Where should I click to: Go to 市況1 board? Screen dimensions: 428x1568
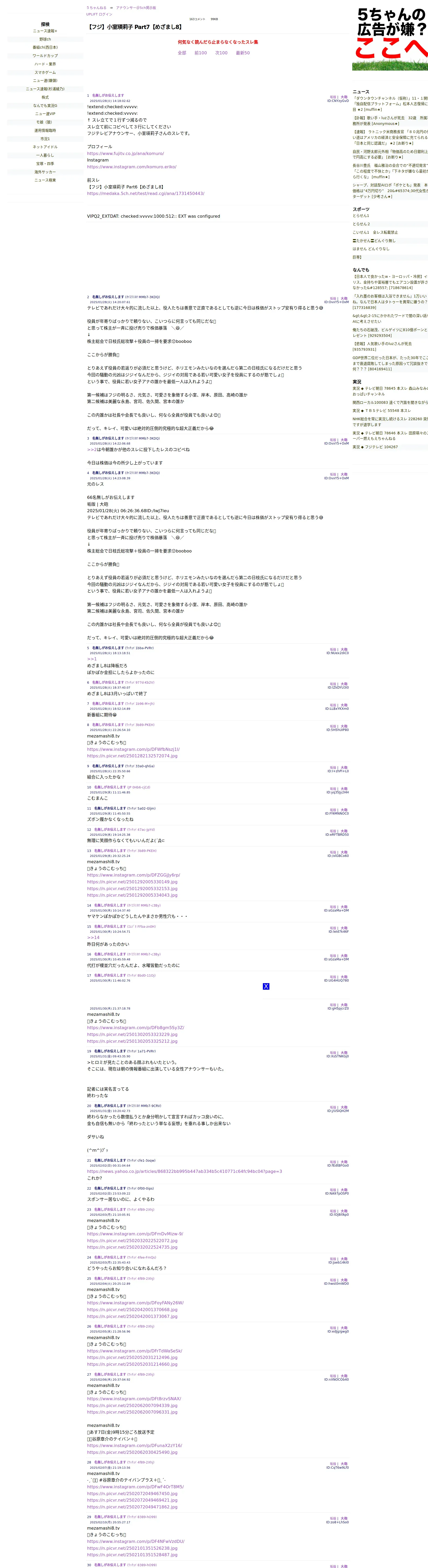[x=45, y=139]
